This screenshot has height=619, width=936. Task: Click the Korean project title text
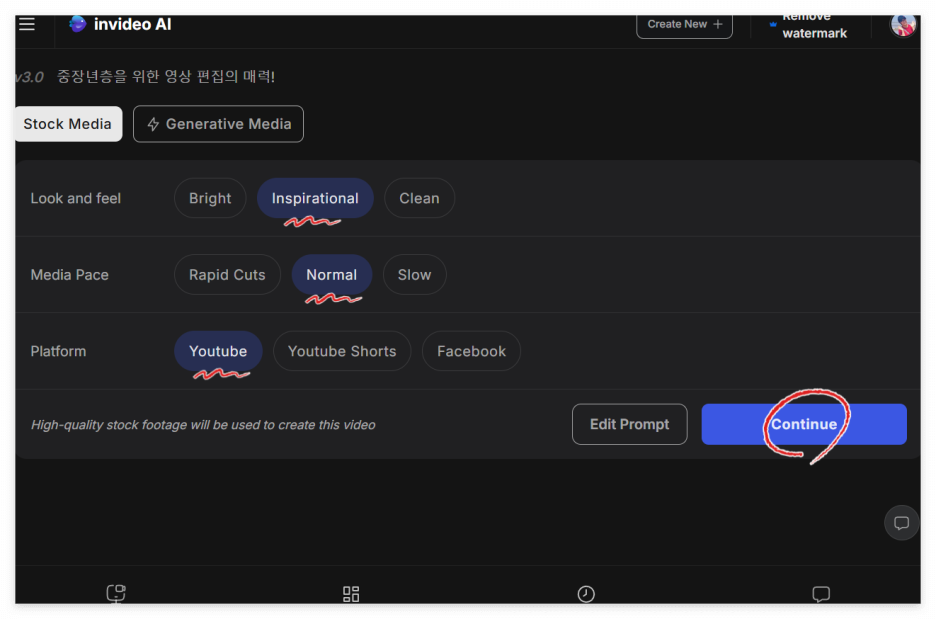(165, 76)
